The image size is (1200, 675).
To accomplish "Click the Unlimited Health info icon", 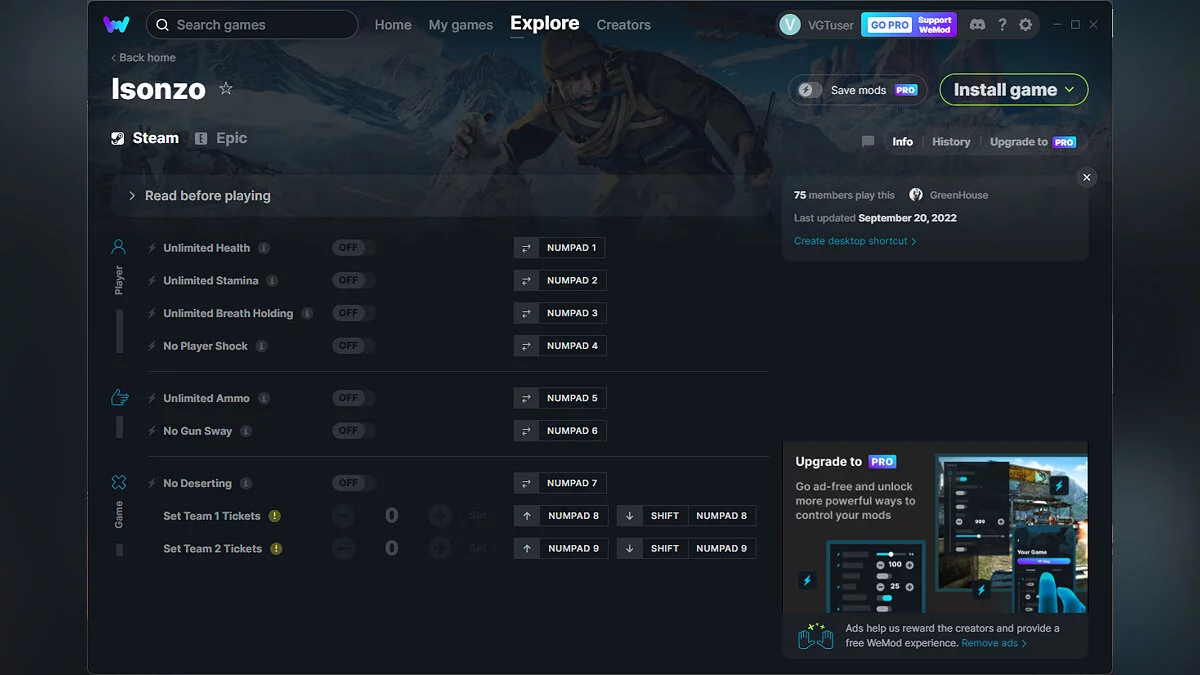I will [x=264, y=248].
